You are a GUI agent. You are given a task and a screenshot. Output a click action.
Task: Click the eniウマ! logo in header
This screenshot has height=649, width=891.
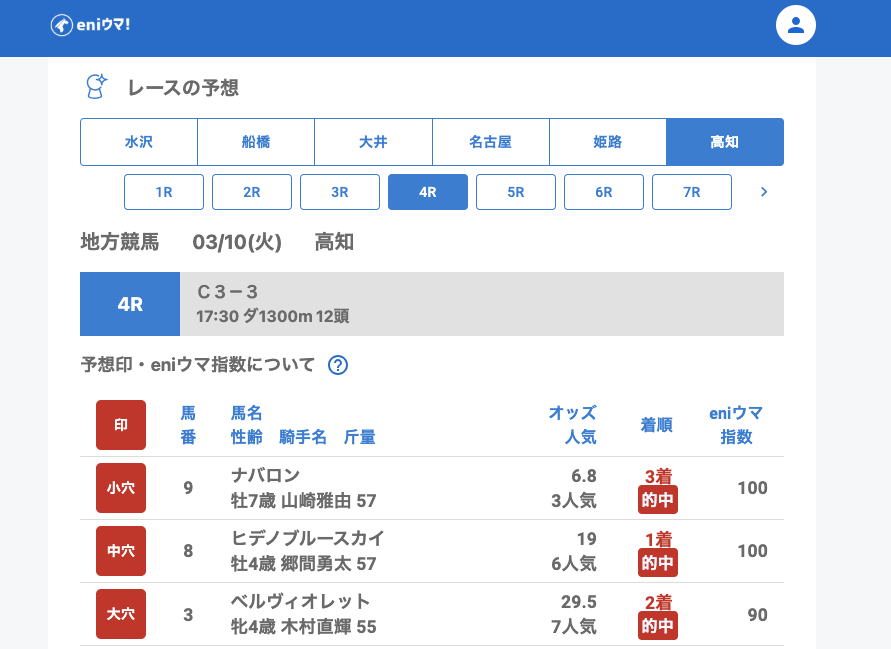(x=90, y=25)
